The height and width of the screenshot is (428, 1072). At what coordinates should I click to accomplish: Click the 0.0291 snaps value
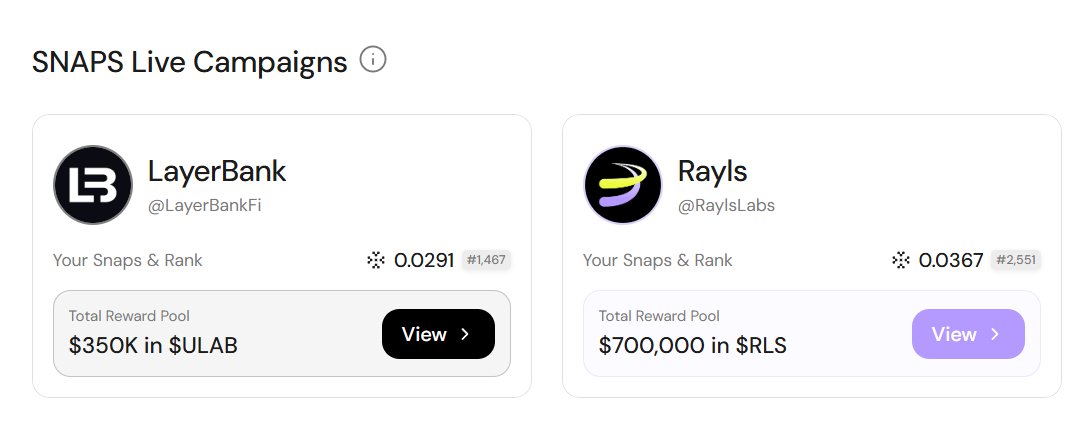click(x=424, y=261)
